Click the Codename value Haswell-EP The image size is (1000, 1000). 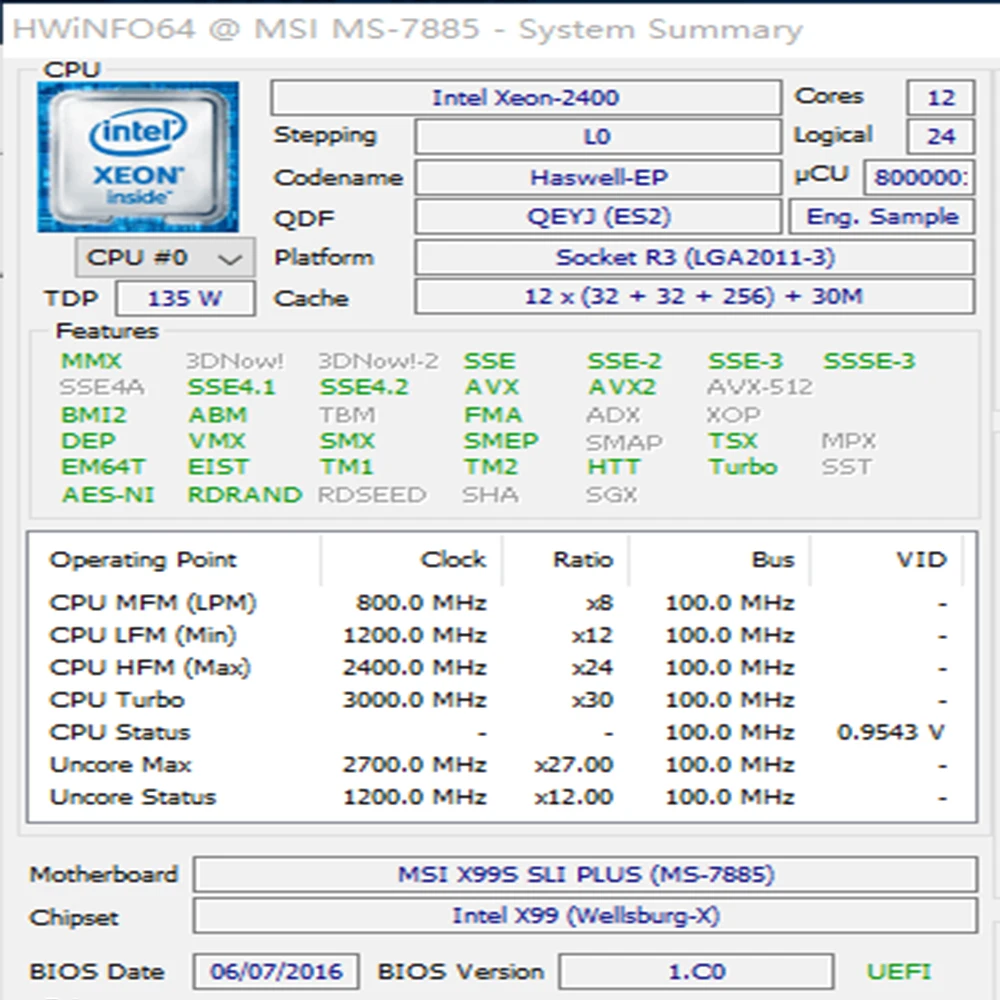[598, 177]
